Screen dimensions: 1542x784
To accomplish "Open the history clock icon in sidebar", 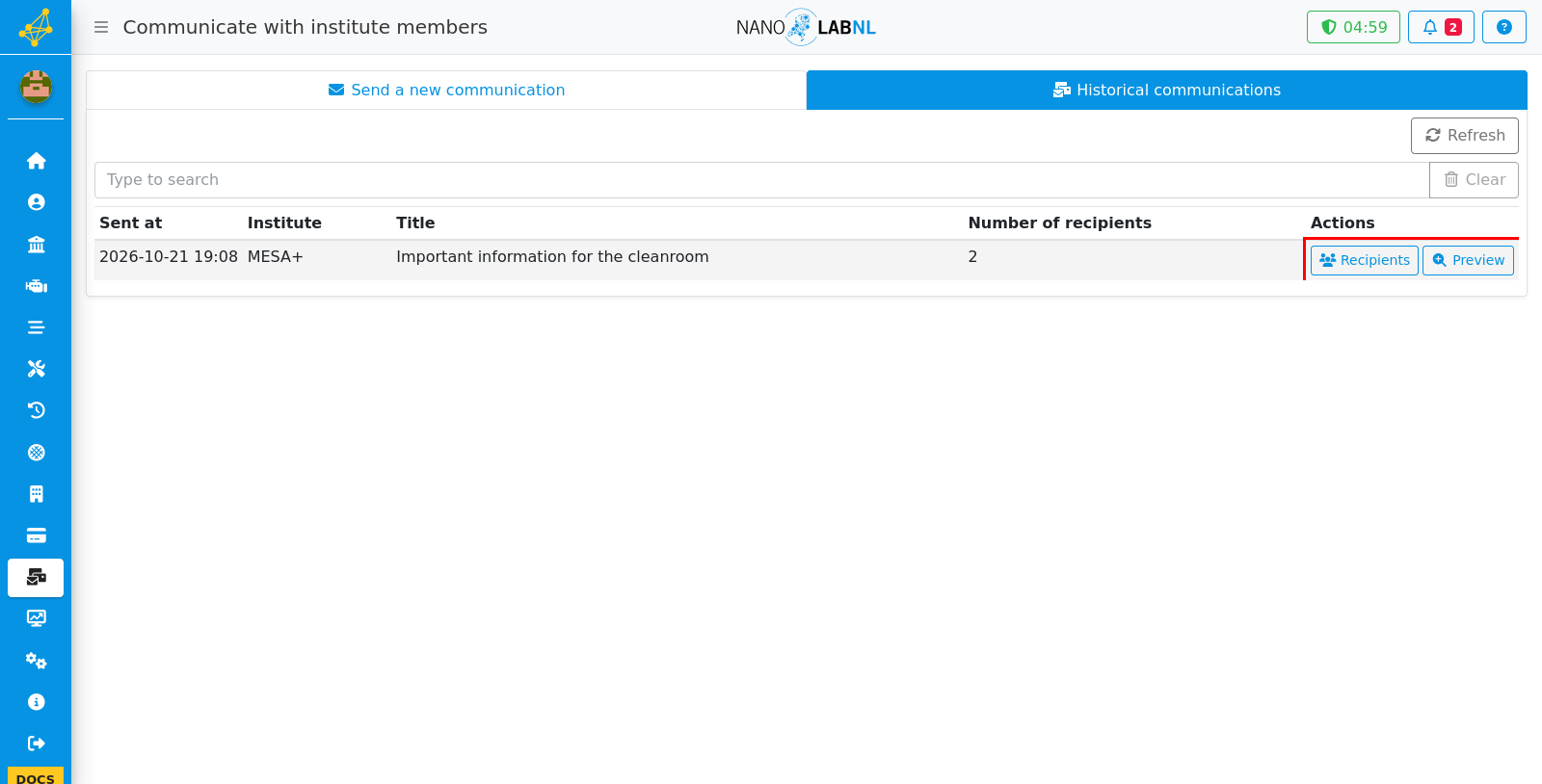I will [36, 410].
